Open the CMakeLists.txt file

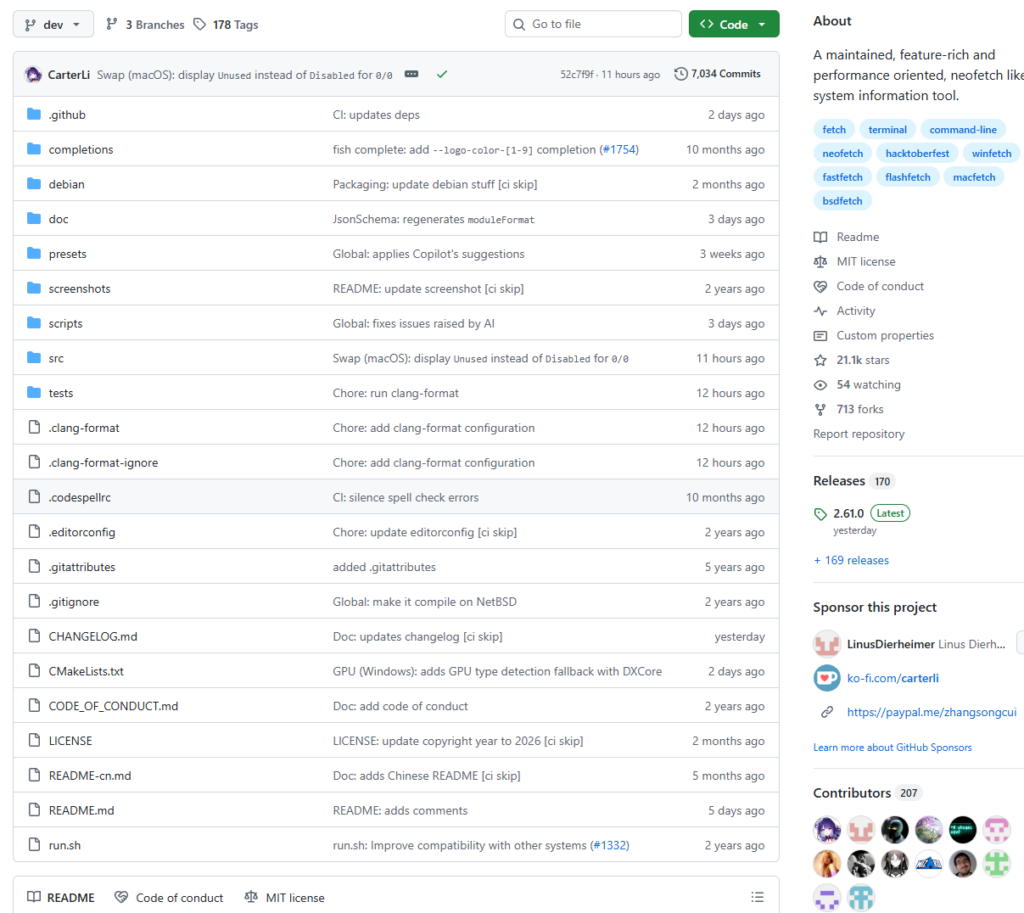(x=86, y=671)
